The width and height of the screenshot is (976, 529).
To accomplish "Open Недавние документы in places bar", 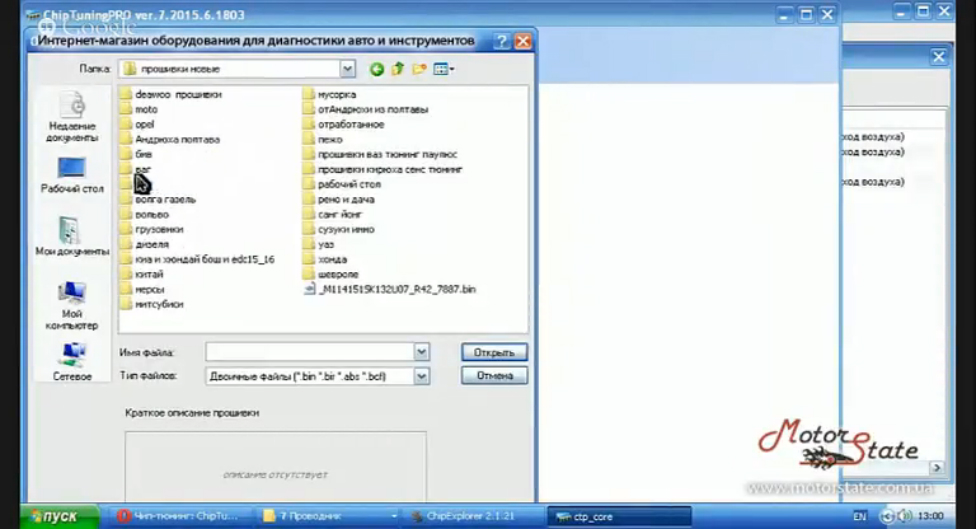I will [x=72, y=118].
